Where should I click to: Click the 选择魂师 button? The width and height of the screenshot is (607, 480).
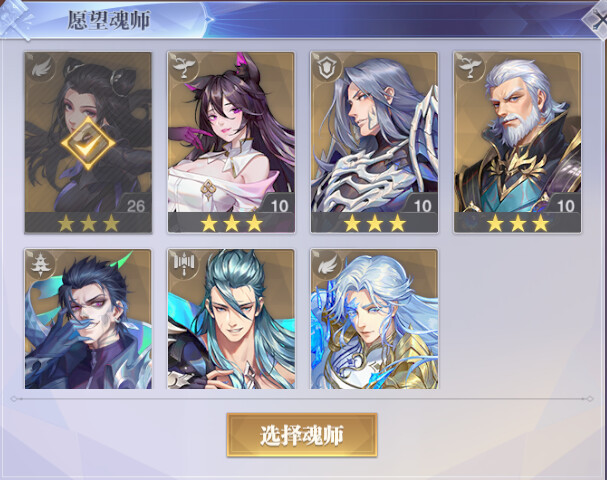coord(302,435)
